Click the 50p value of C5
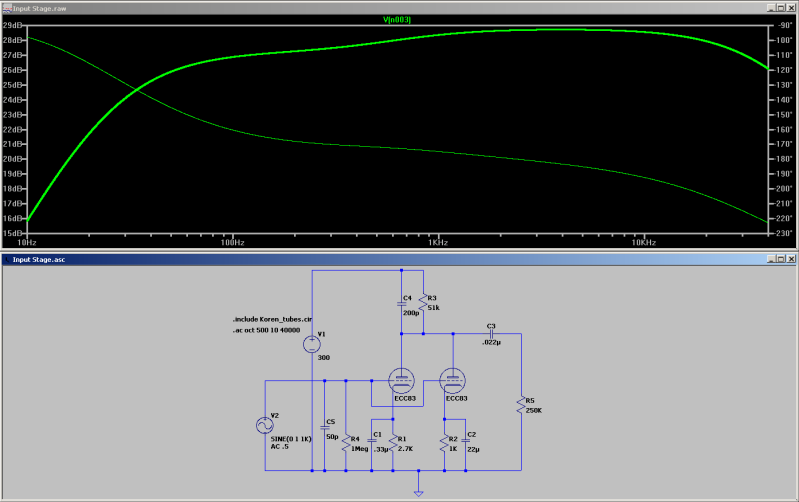 (x=332, y=437)
